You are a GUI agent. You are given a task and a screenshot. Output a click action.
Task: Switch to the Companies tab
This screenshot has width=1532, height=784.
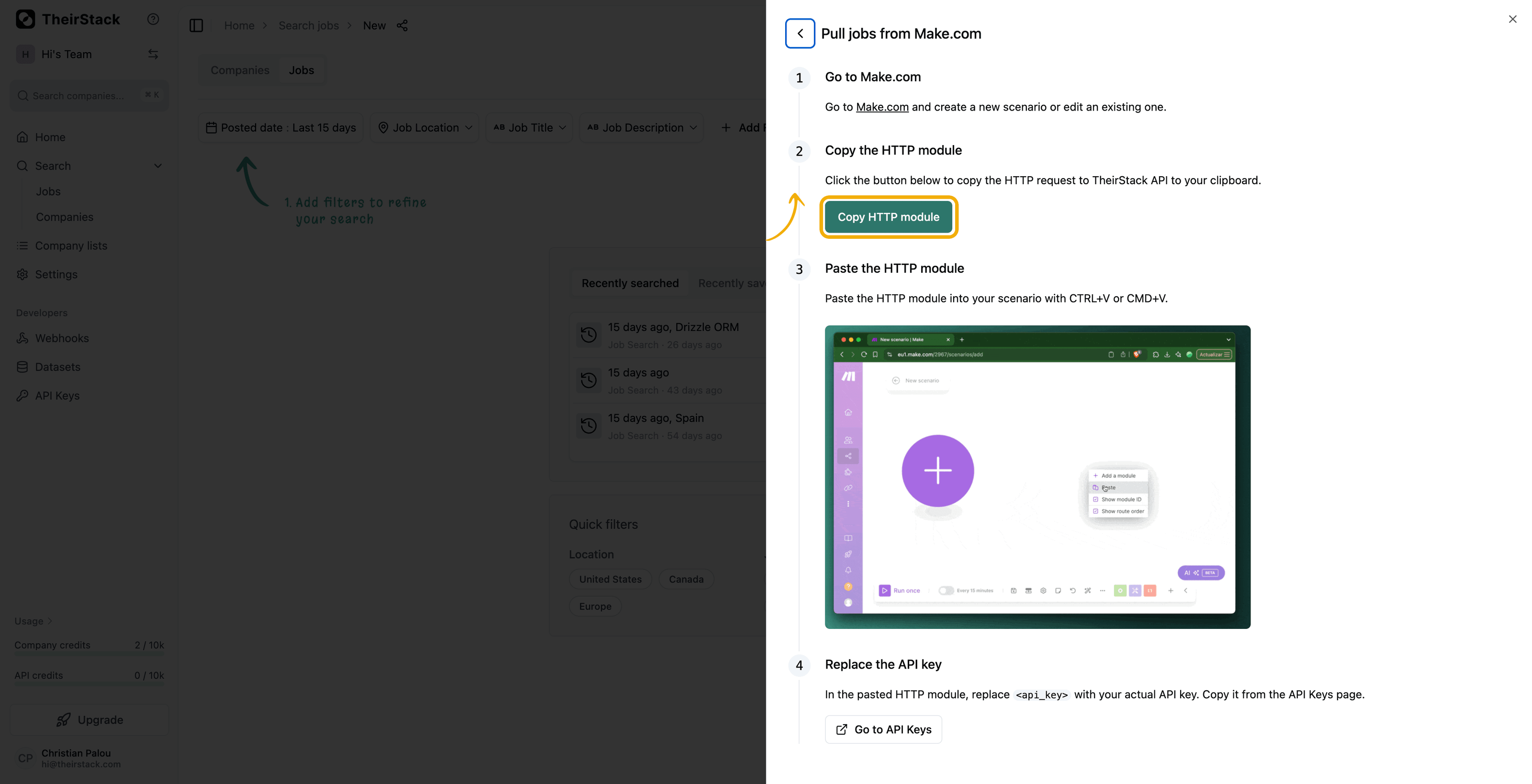coord(240,70)
